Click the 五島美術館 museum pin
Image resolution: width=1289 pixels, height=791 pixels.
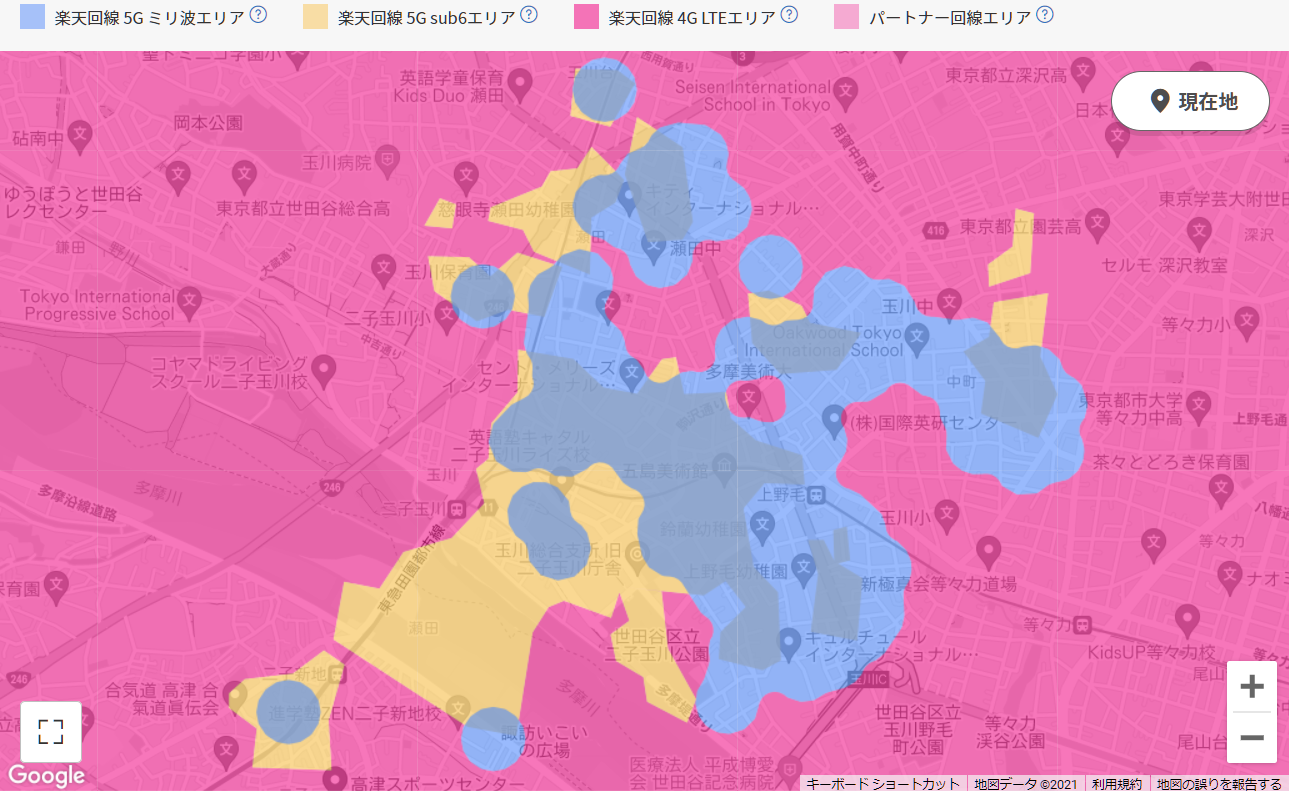point(725,467)
